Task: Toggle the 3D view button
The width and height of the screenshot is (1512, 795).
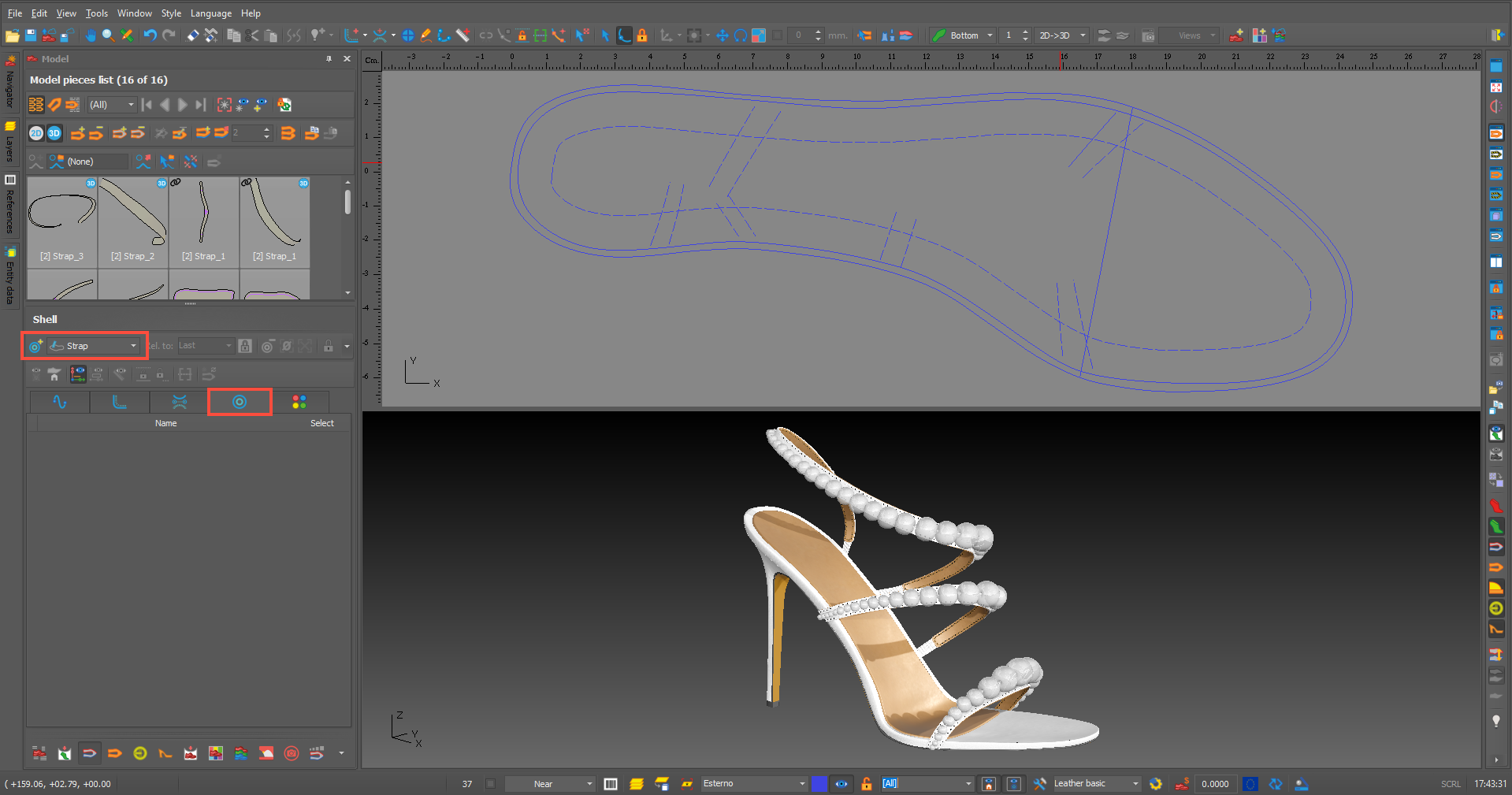Action: (54, 133)
